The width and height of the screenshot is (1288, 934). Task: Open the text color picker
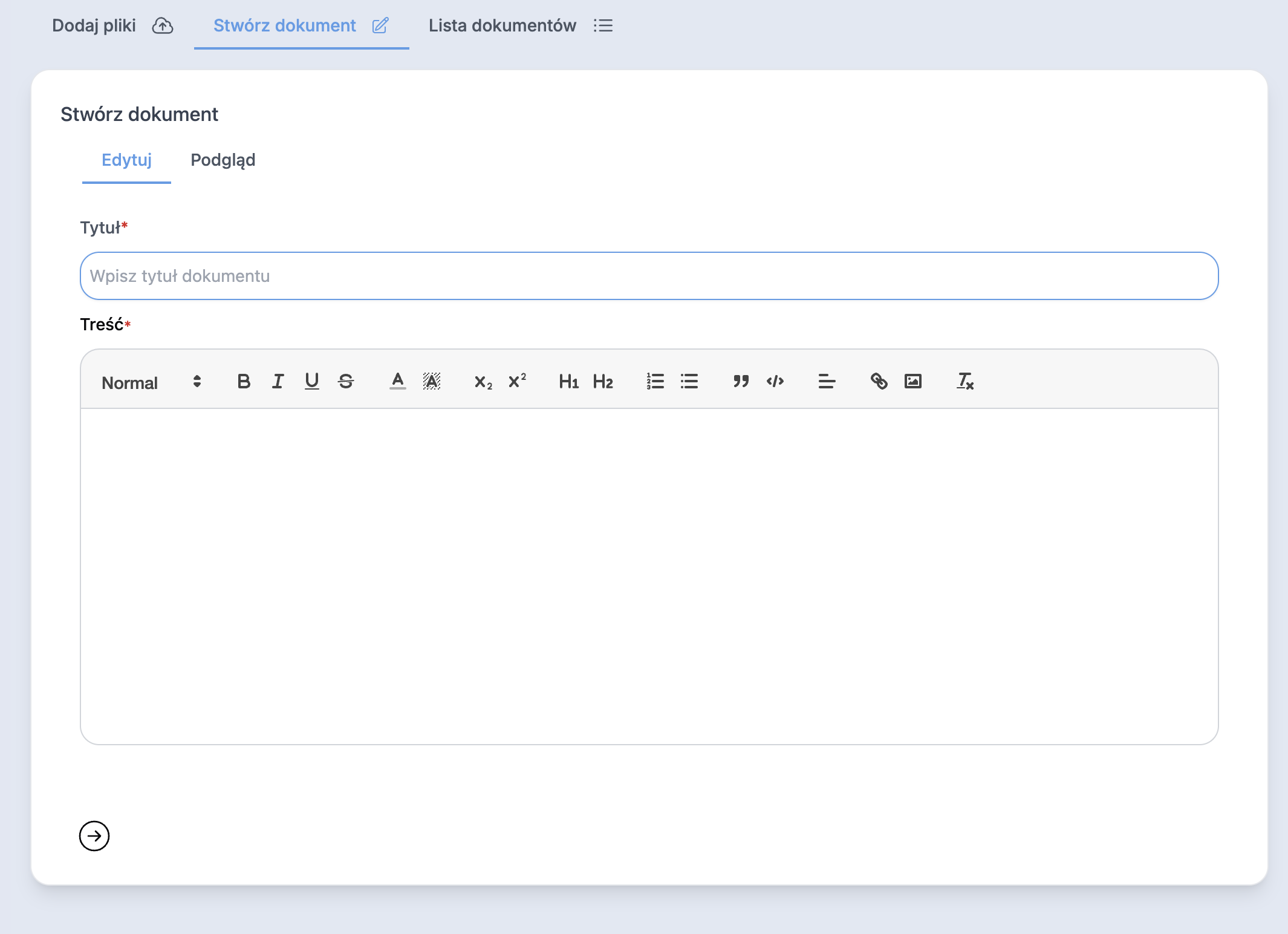tap(397, 381)
